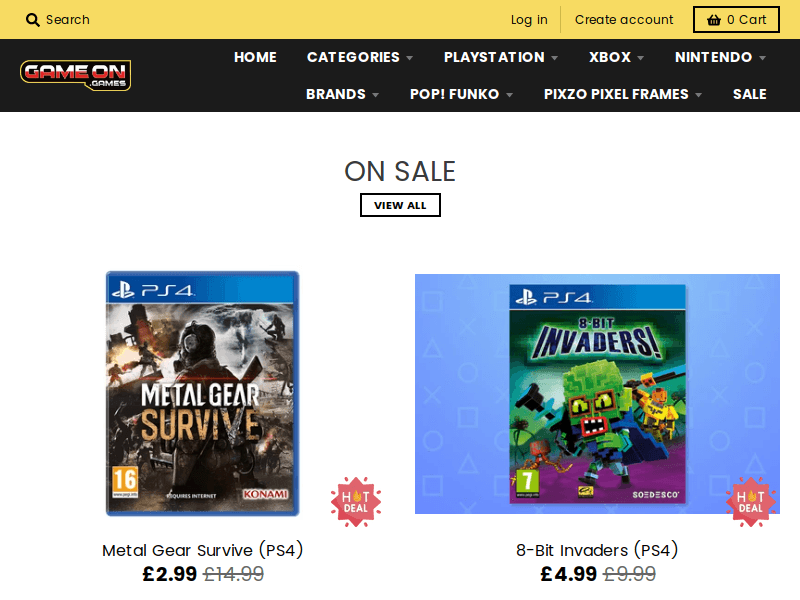Click the shopping basket cart icon

(x=714, y=20)
